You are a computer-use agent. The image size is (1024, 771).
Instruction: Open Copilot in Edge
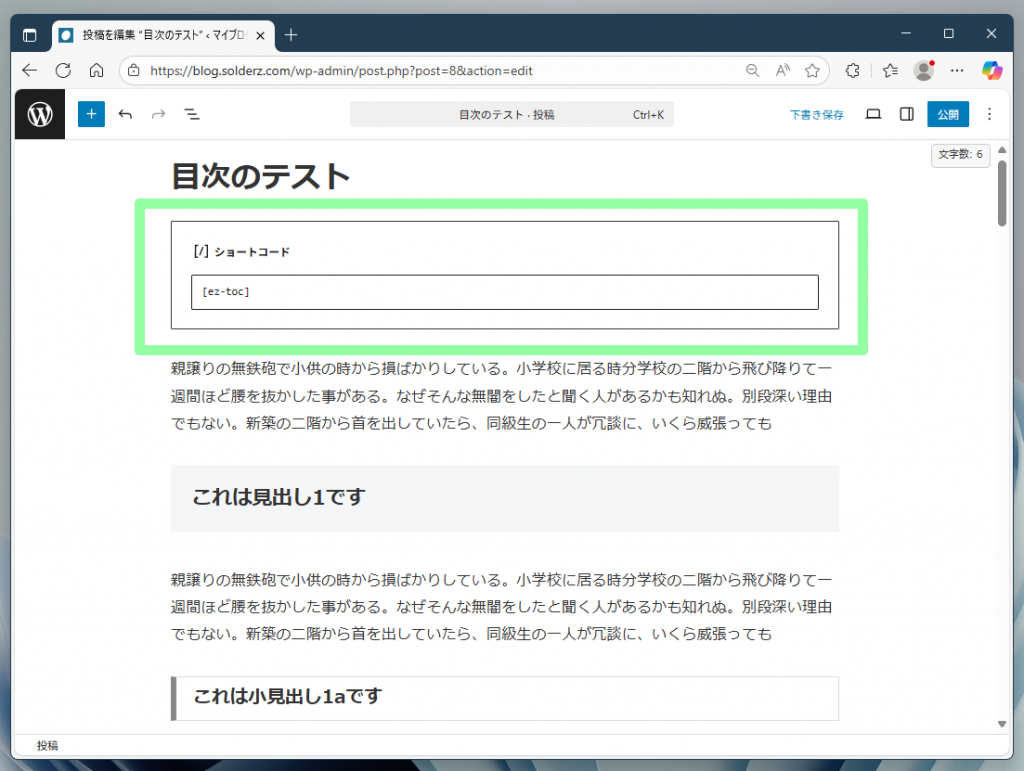pyautogui.click(x=992, y=70)
